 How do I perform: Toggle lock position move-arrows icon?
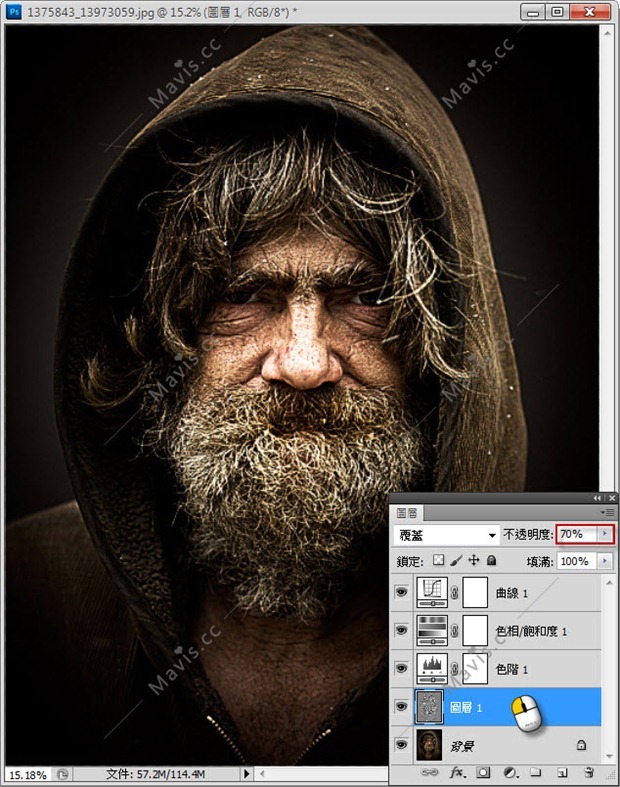473,560
